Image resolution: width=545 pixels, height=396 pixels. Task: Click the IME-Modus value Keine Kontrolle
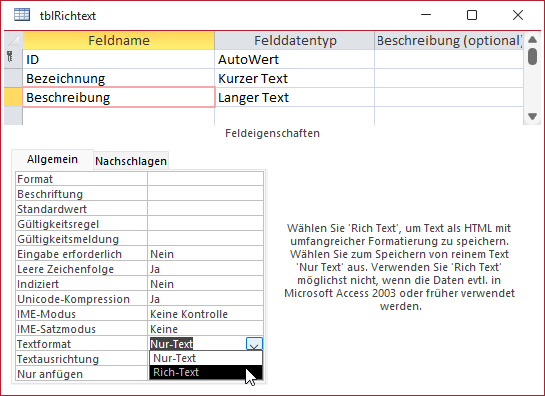click(x=205, y=314)
